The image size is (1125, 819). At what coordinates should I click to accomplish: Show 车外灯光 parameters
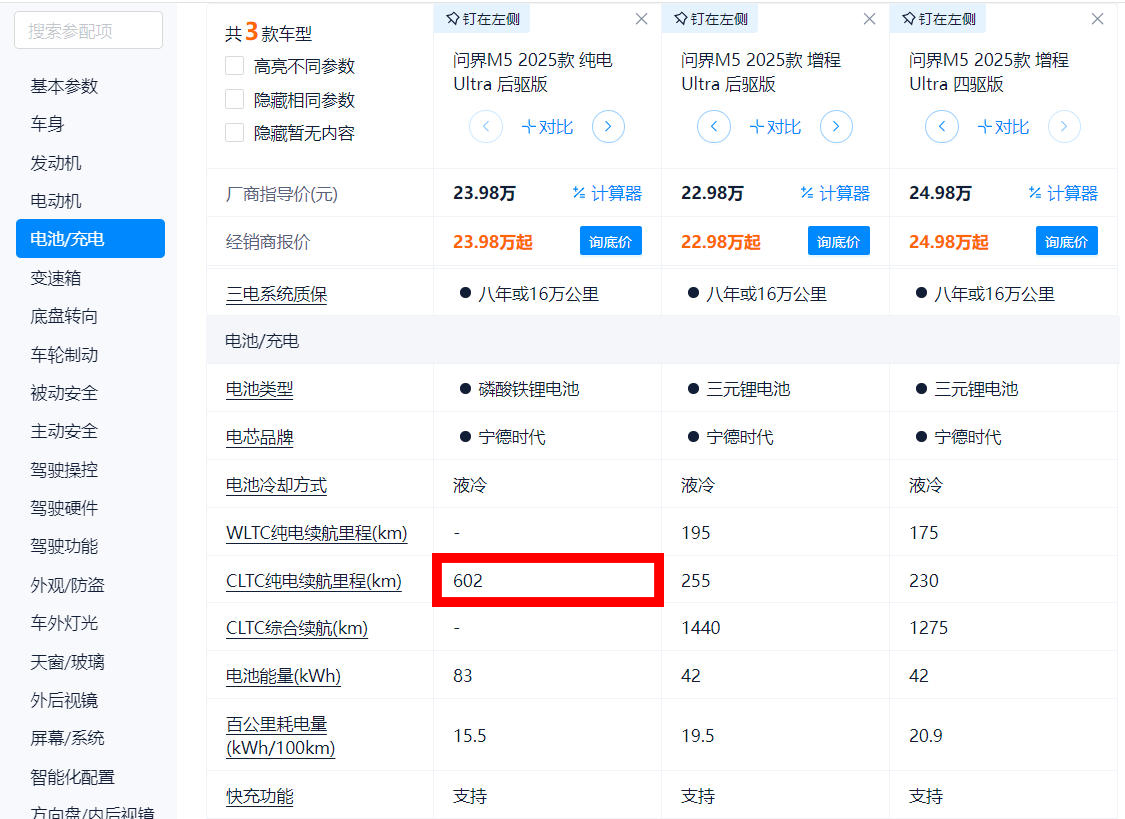[64, 623]
